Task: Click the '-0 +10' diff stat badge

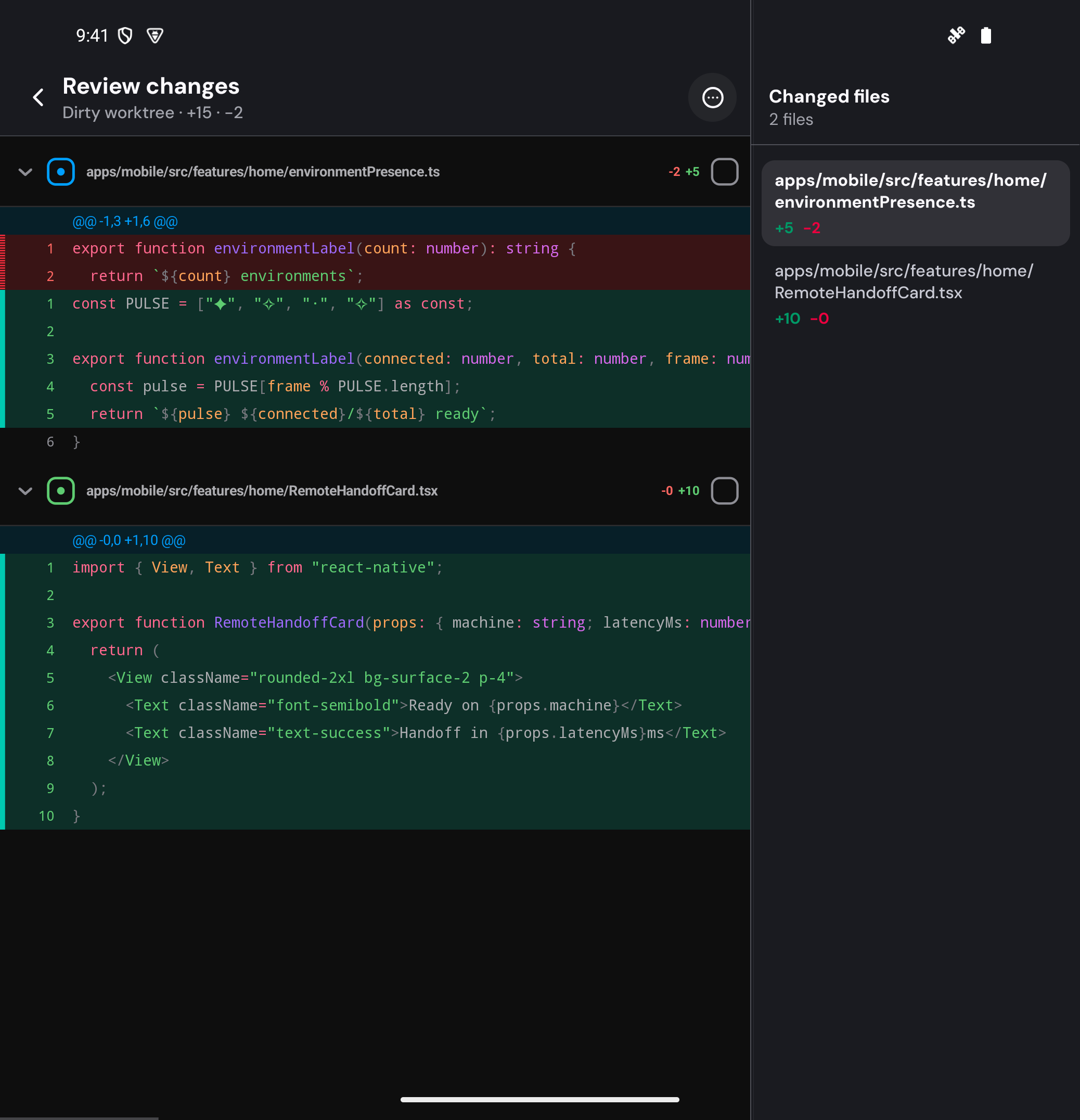Action: 679,491
